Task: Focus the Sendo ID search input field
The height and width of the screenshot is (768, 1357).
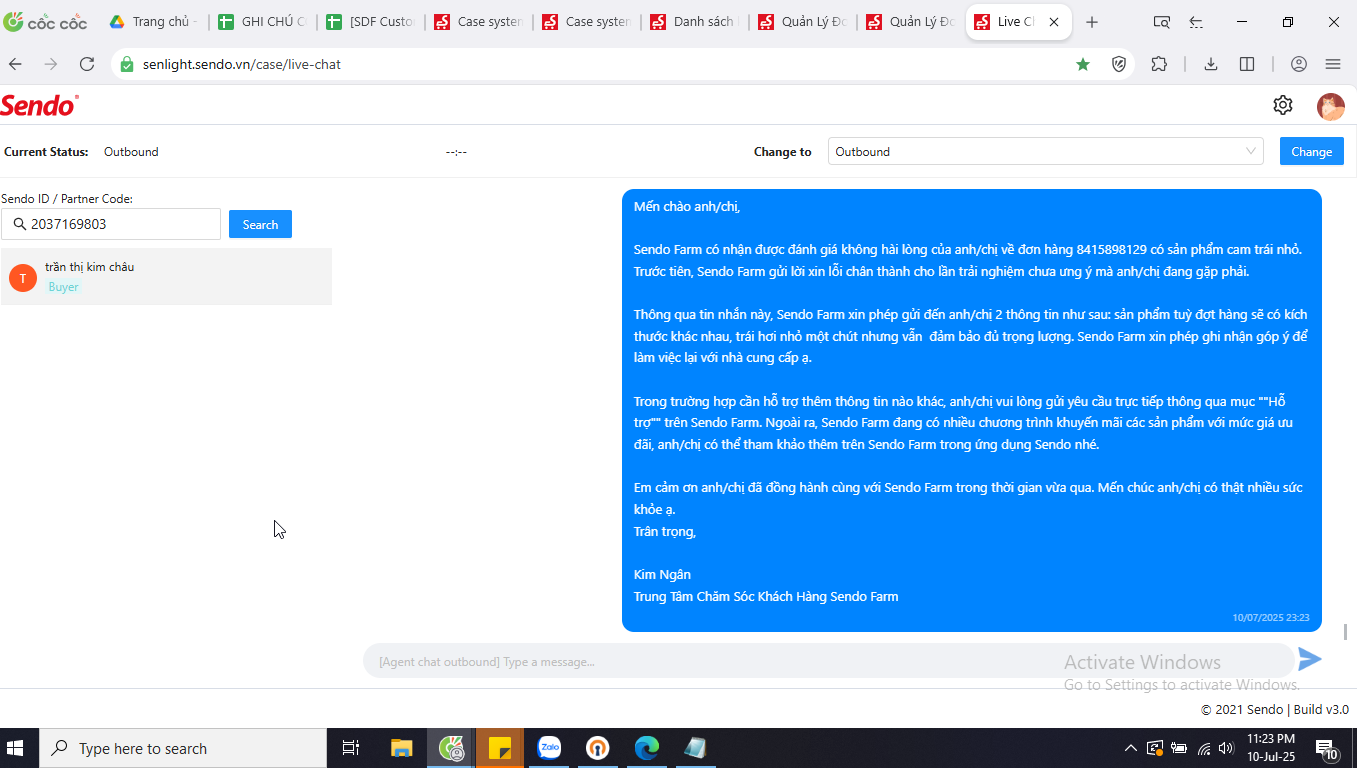Action: tap(111, 224)
